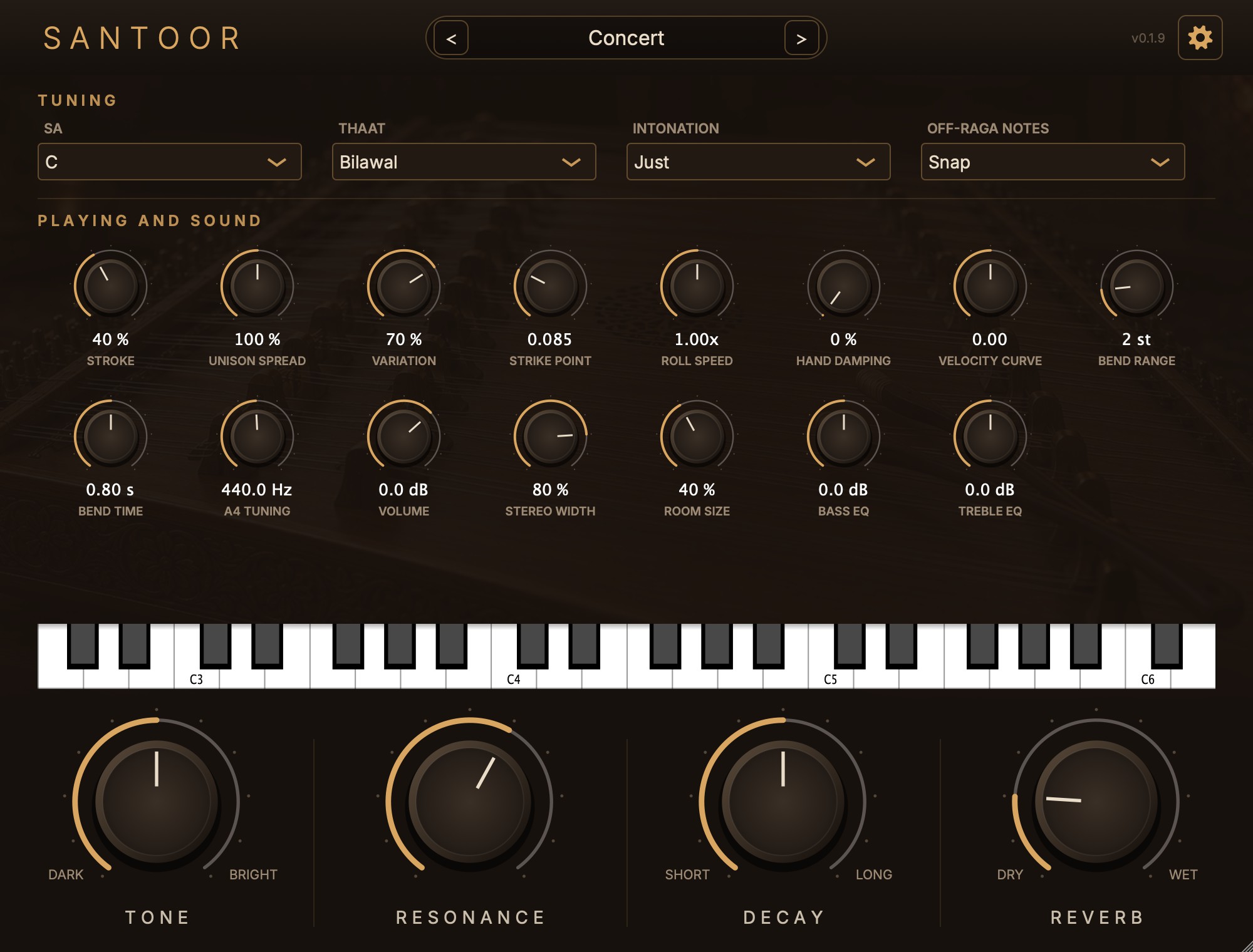Click the 100 % Unison Spread value
This screenshot has width=1253, height=952.
257,339
